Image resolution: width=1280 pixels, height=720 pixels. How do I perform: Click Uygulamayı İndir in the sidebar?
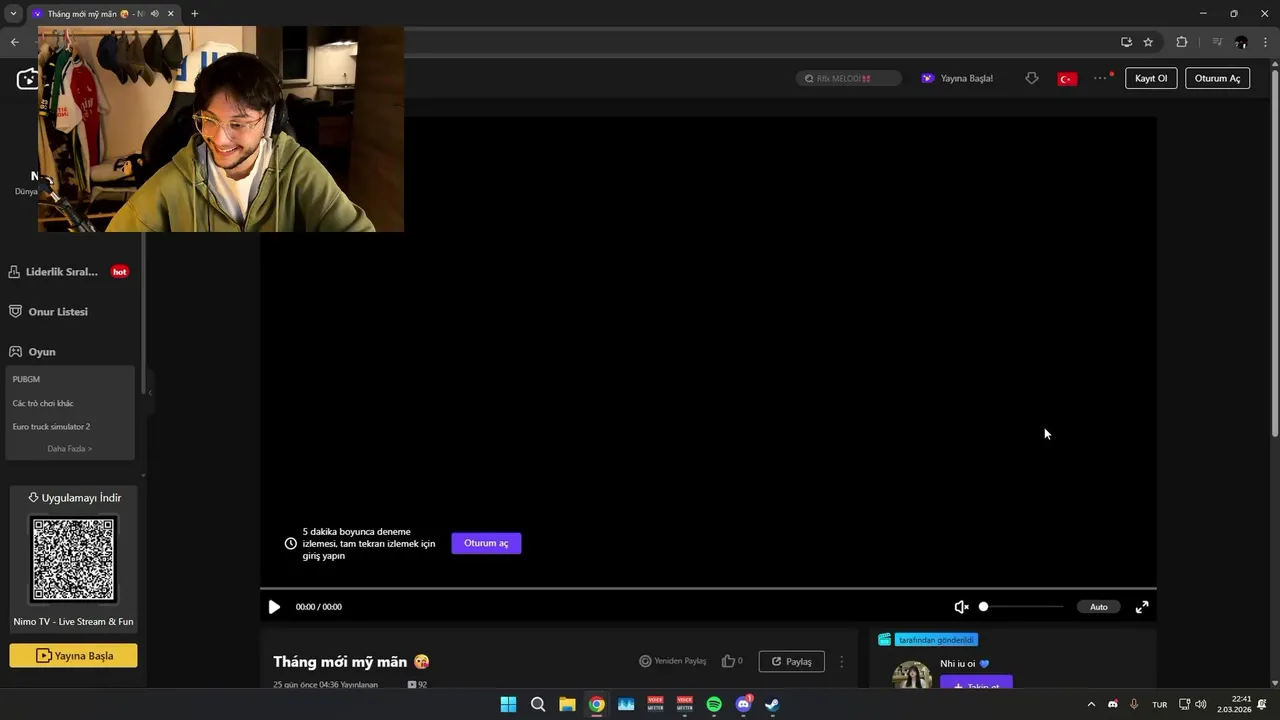click(73, 498)
